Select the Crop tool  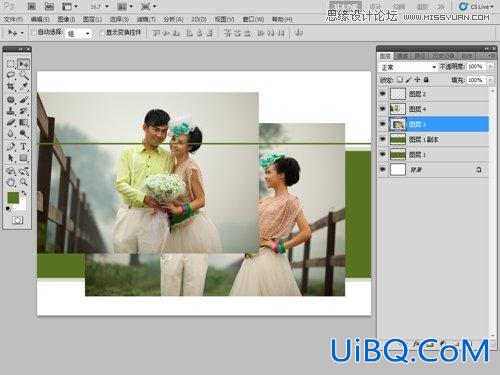(x=11, y=87)
